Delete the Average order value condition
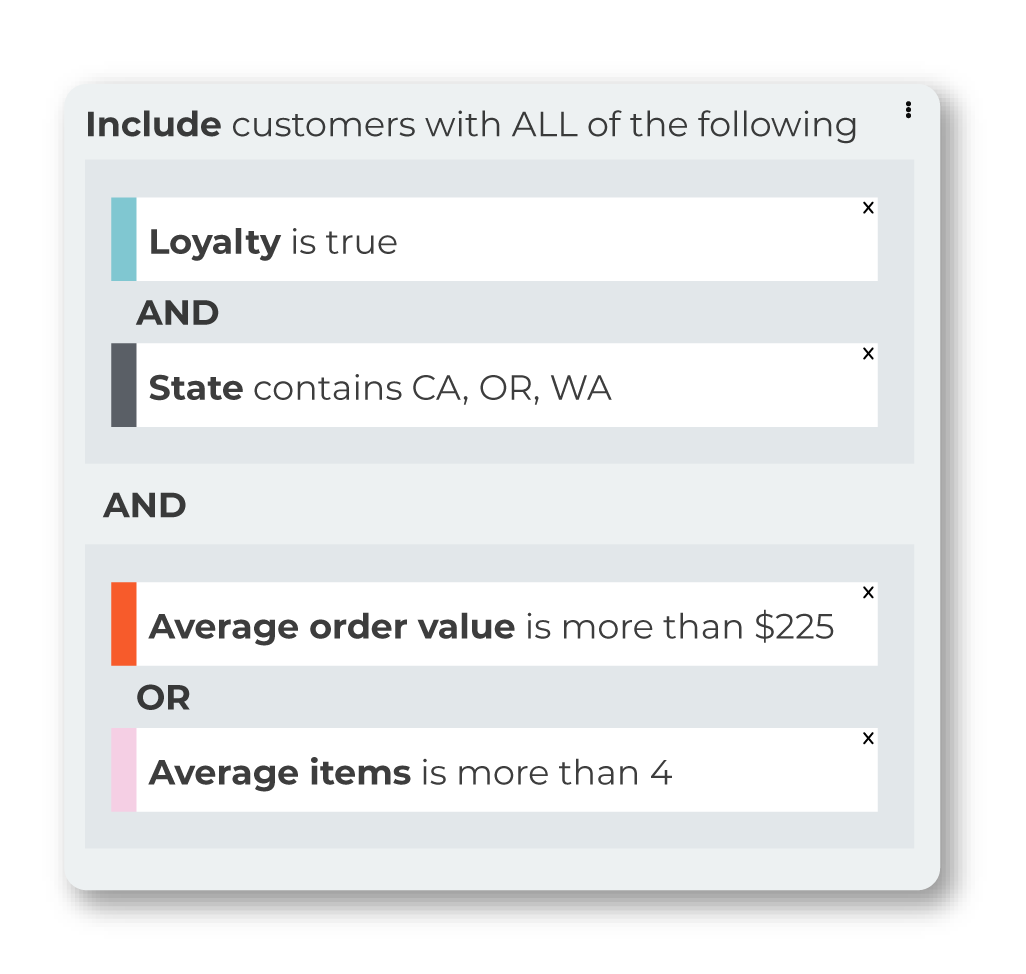Image resolution: width=1026 pixels, height=974 pixels. pos(868,593)
